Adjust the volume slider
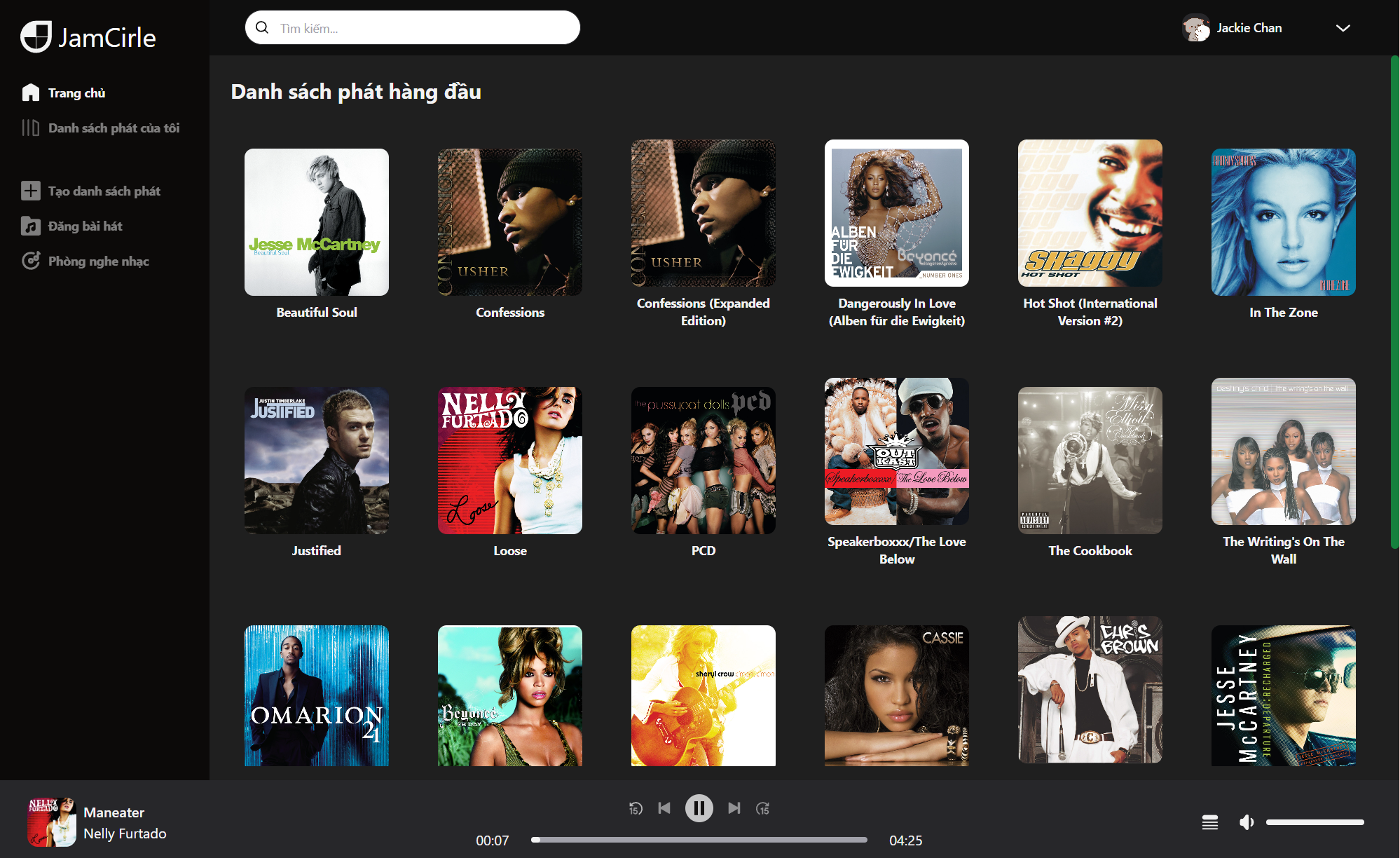This screenshot has width=1400, height=858. (x=1314, y=822)
